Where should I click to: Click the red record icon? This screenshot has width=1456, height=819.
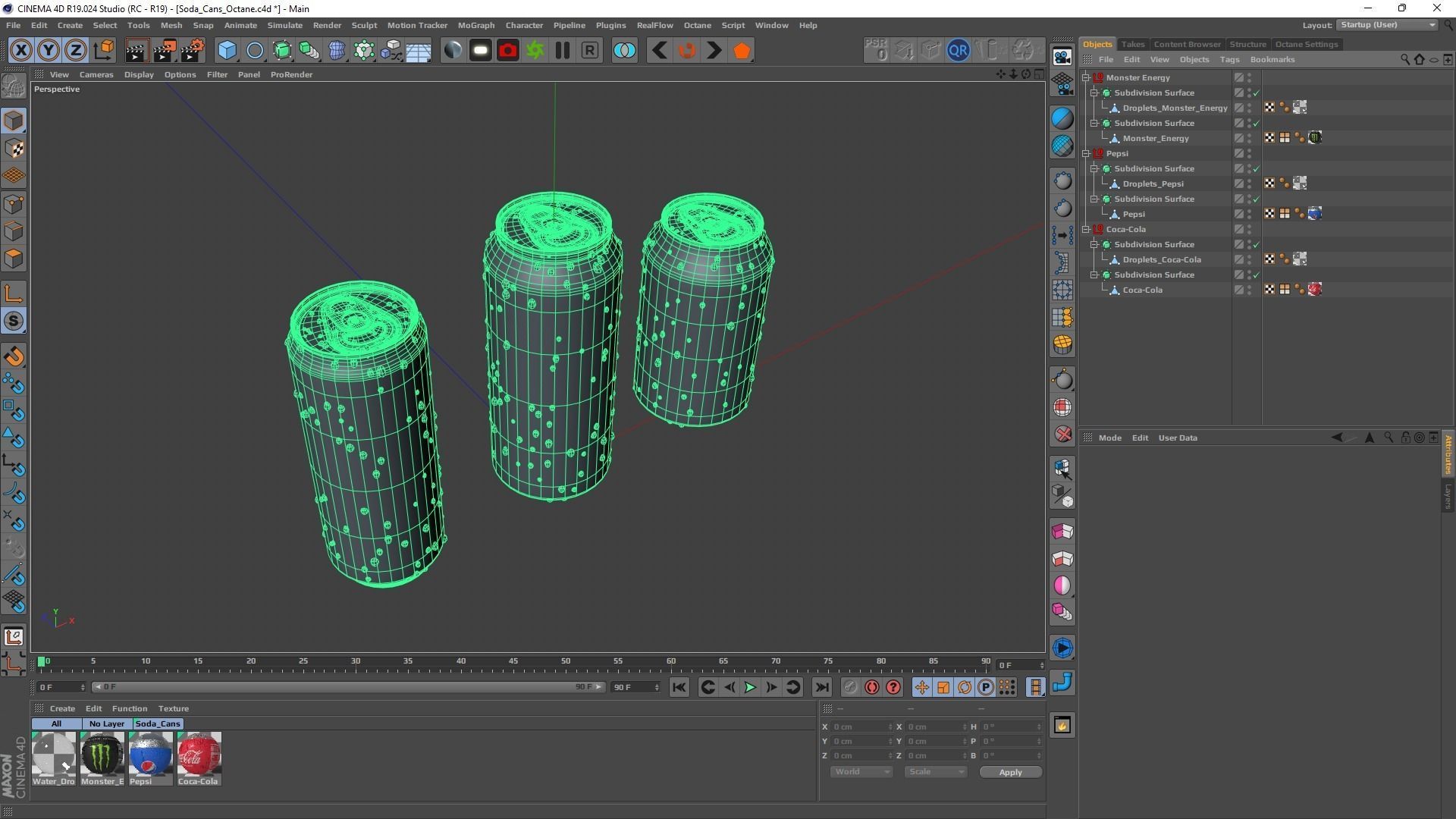[x=508, y=51]
